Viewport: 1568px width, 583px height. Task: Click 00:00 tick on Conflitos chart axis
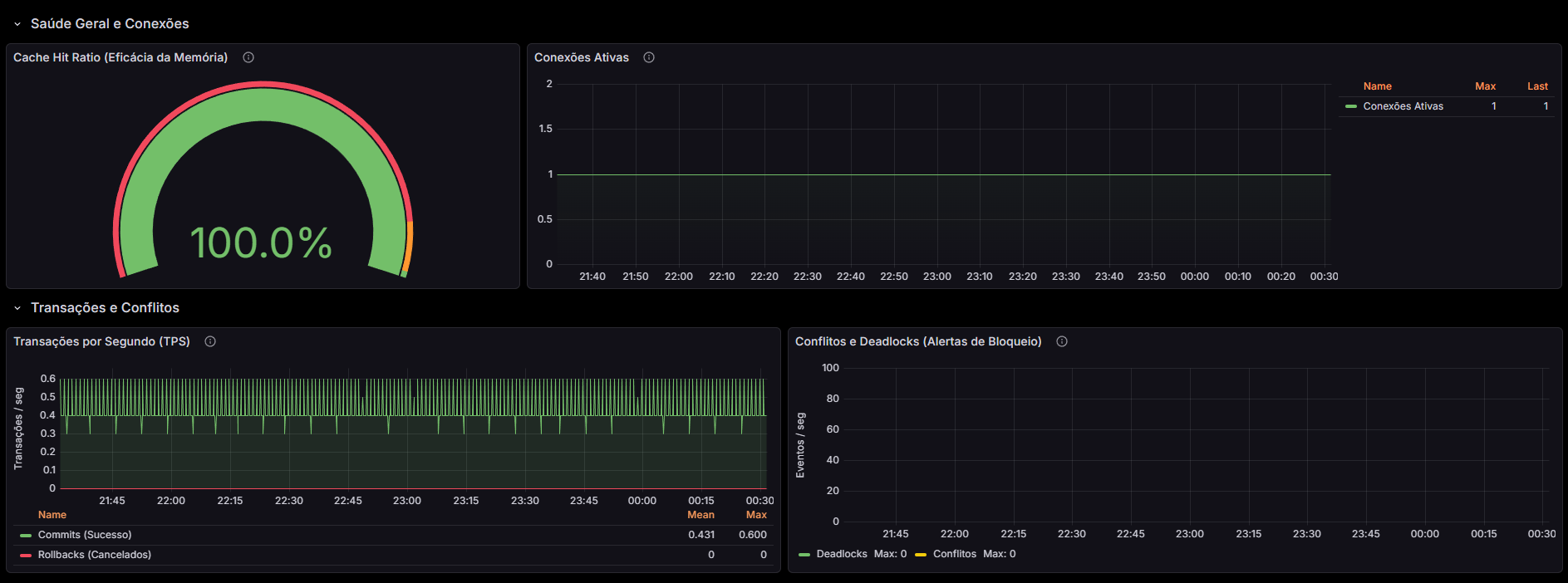pos(1424,534)
